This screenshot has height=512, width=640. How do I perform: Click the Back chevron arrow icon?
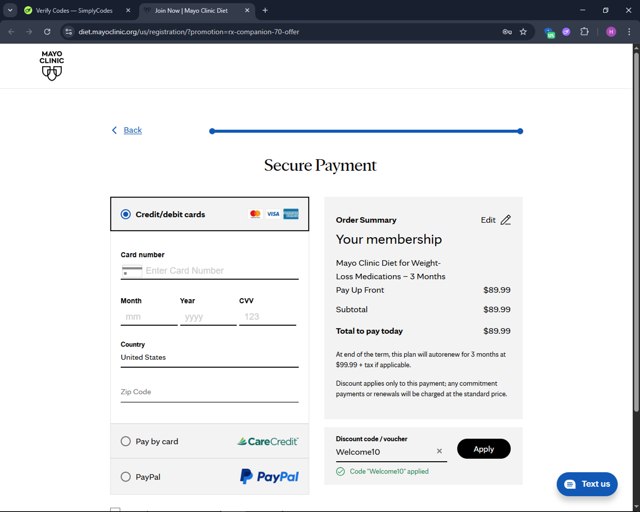pyautogui.click(x=114, y=130)
